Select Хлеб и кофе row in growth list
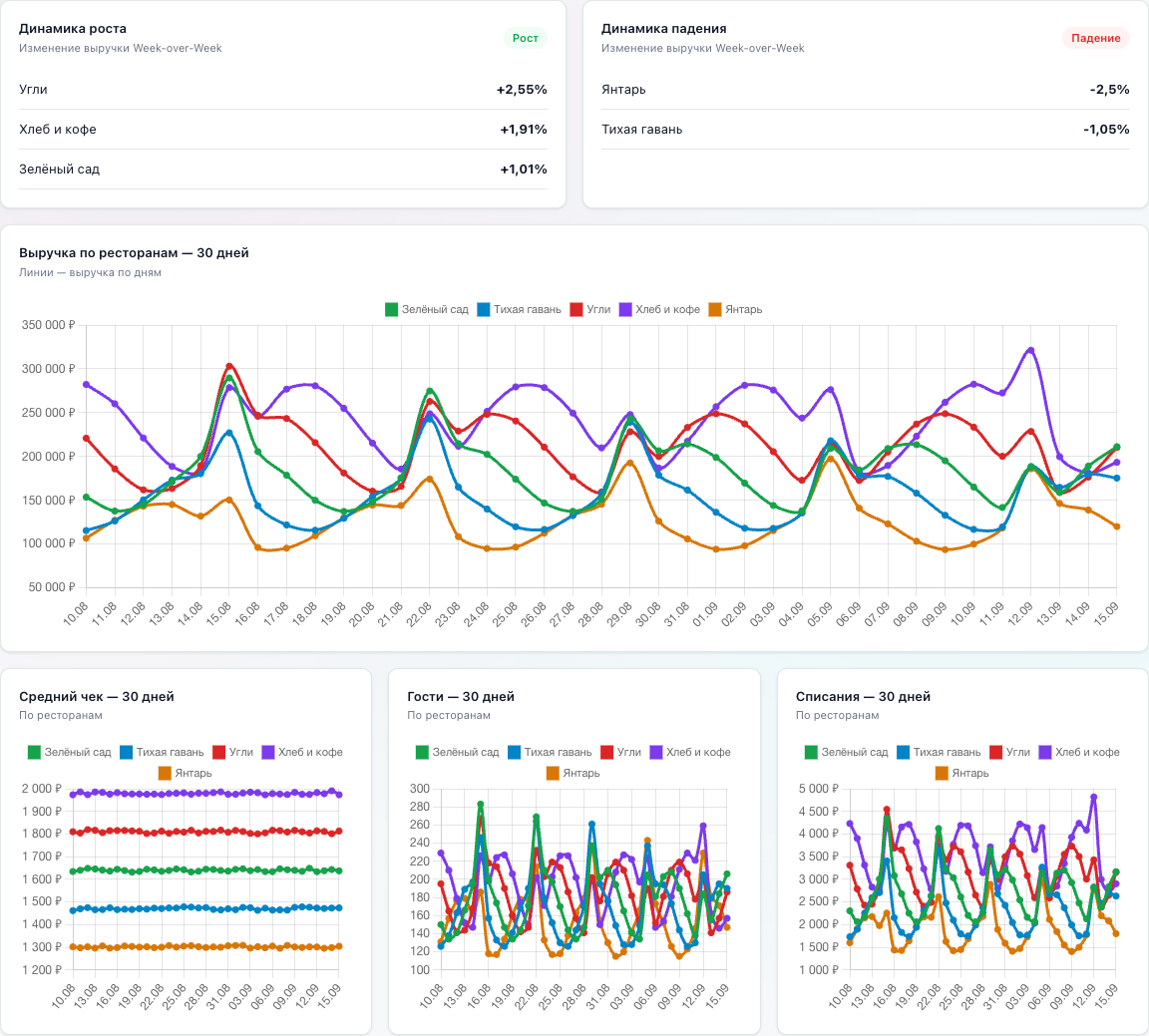1149x1036 pixels. (283, 129)
